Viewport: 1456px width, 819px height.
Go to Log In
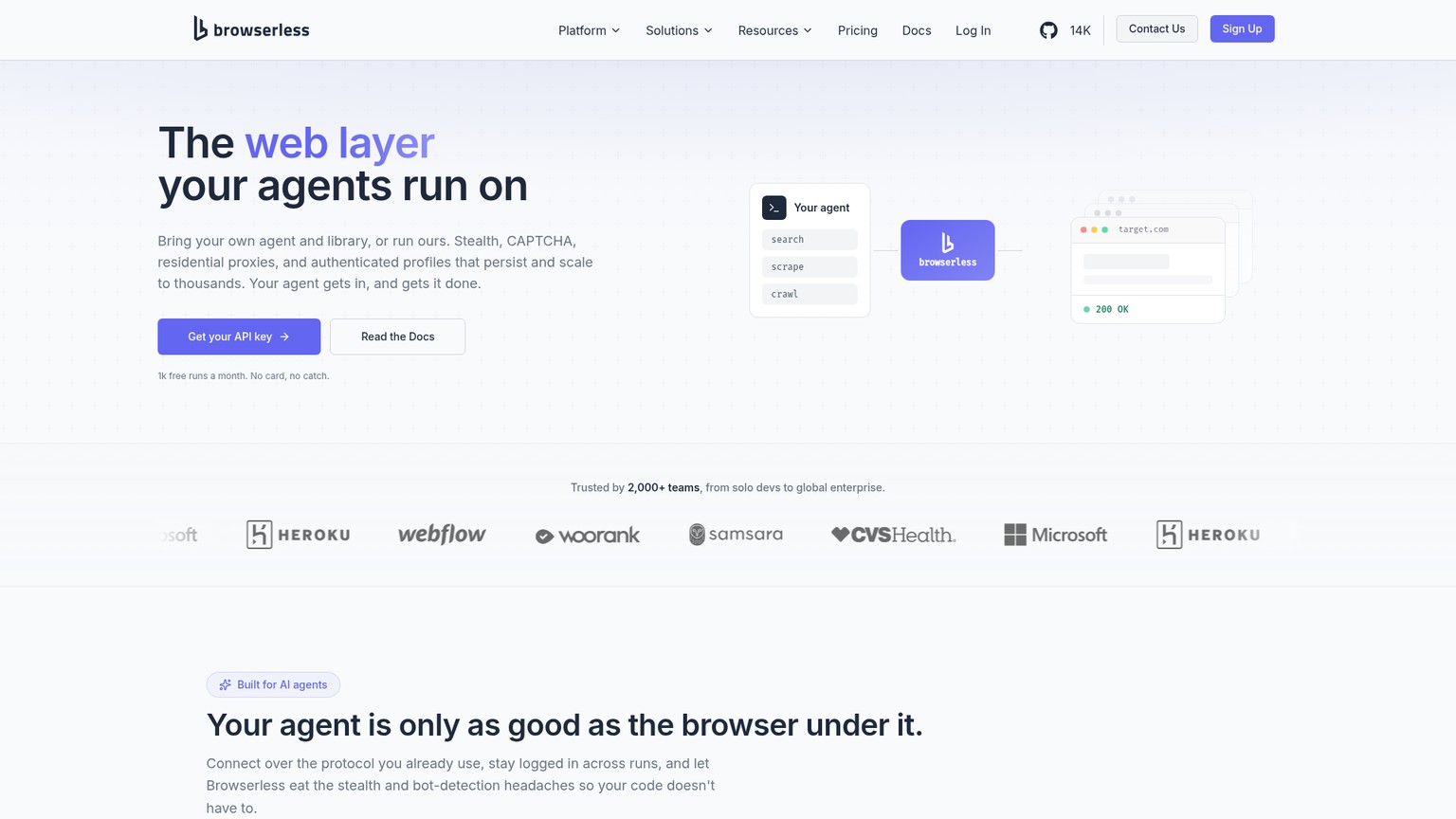point(974,30)
